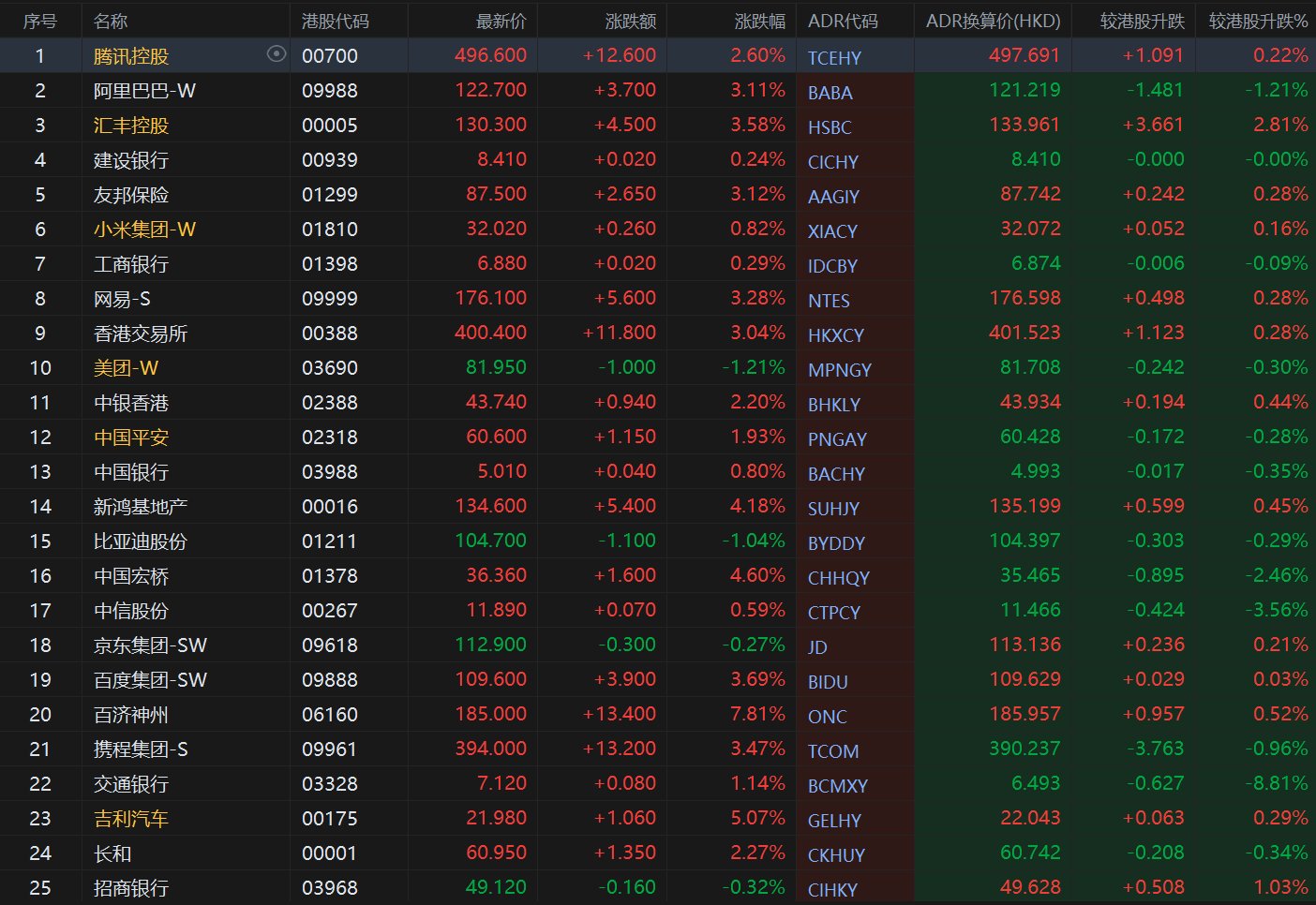Select the 汇丰控股 stock name
Screen dimensions: 1316x905
(131, 126)
